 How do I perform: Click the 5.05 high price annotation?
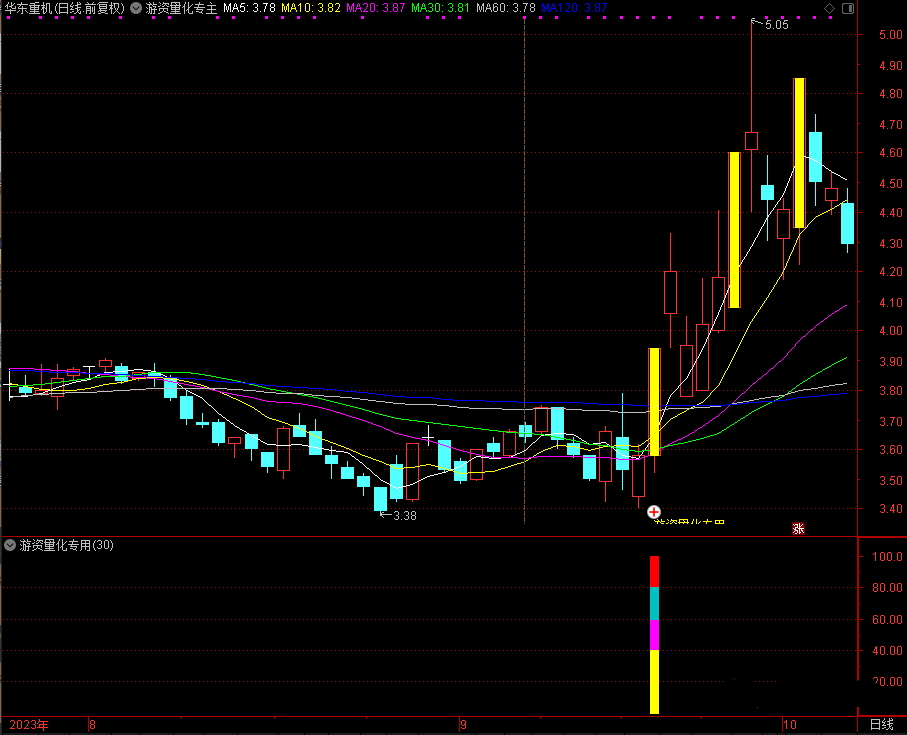[776, 25]
